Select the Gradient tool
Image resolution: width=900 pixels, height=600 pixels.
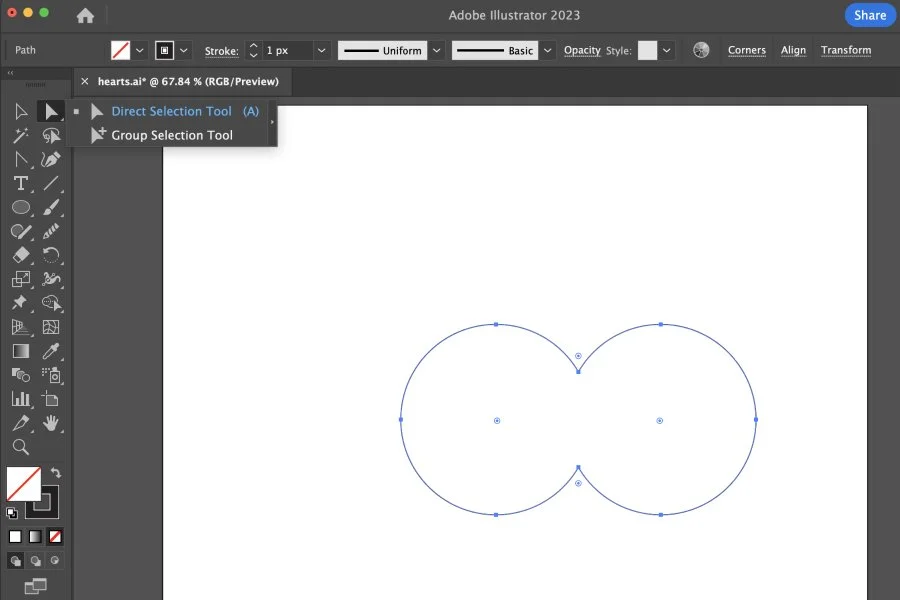coord(21,351)
